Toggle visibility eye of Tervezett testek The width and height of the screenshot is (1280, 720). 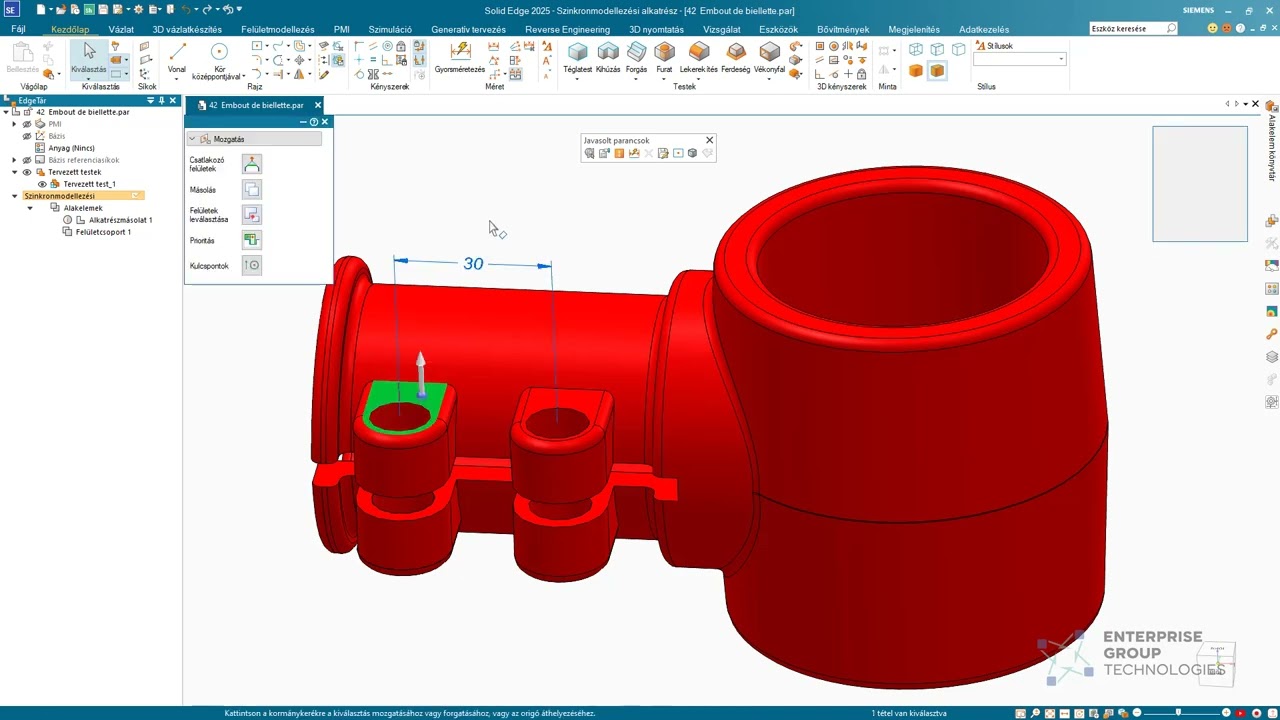27,172
